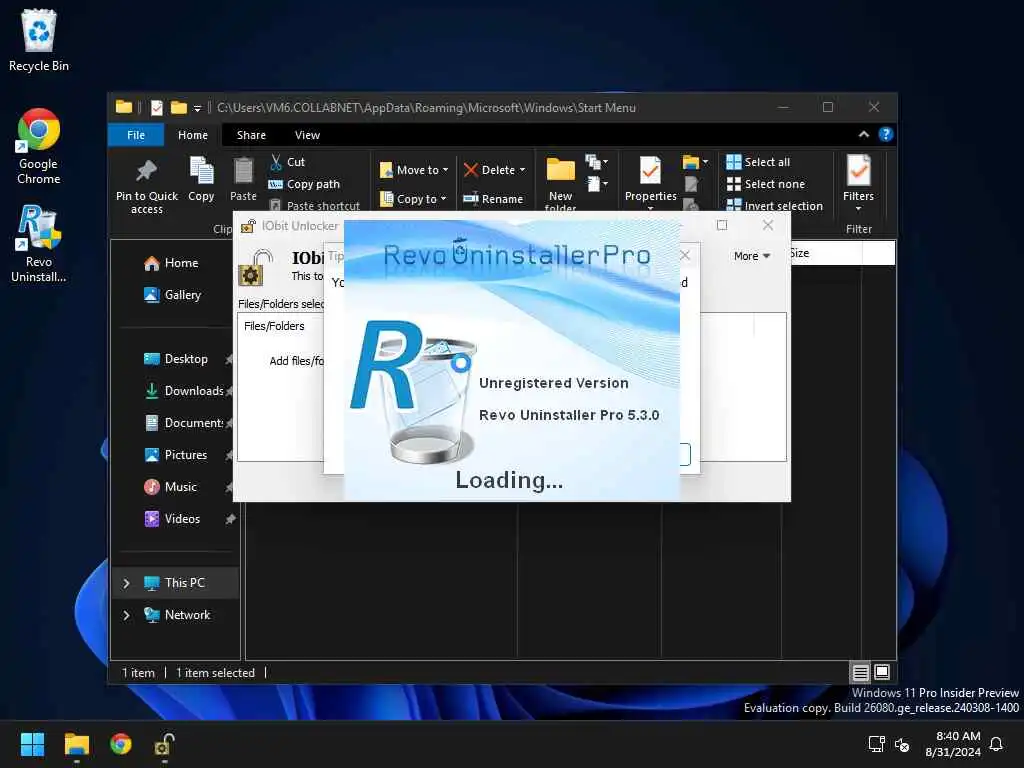Expand the This PC tree node
This screenshot has width=1024, height=768.
tap(126, 583)
